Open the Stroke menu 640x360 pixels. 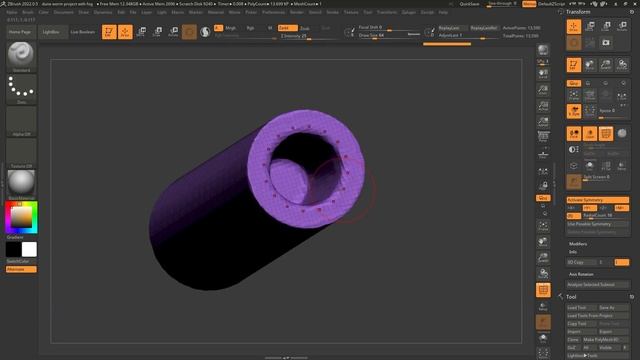point(333,12)
